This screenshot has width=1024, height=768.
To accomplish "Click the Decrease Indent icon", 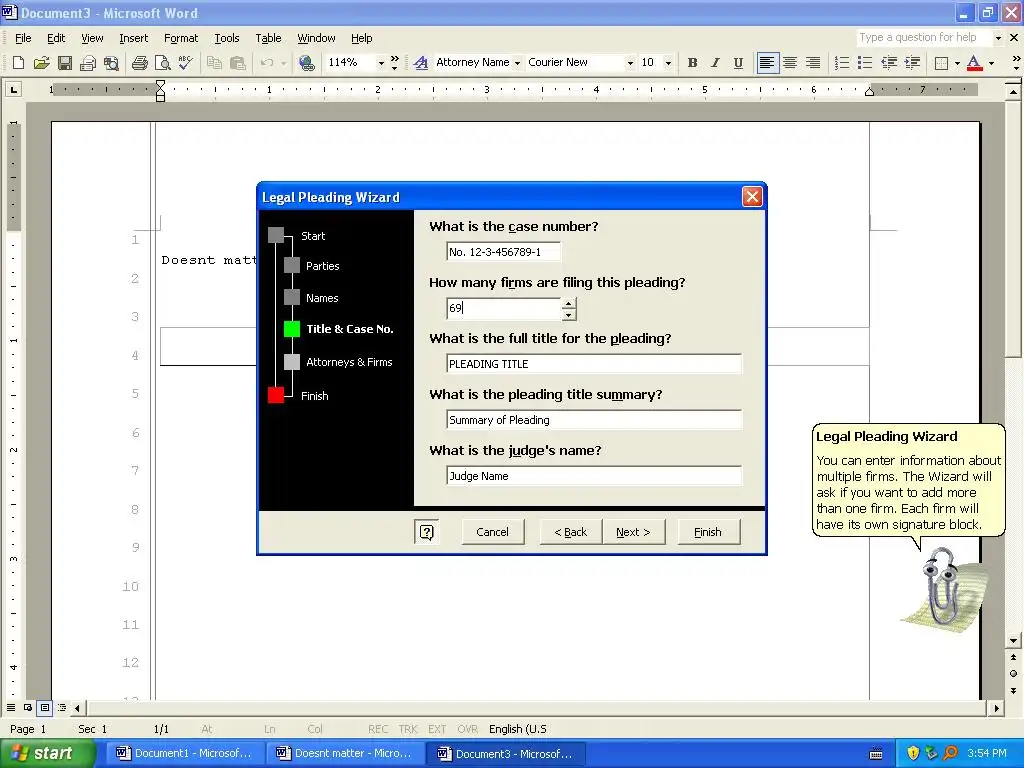I will [889, 63].
